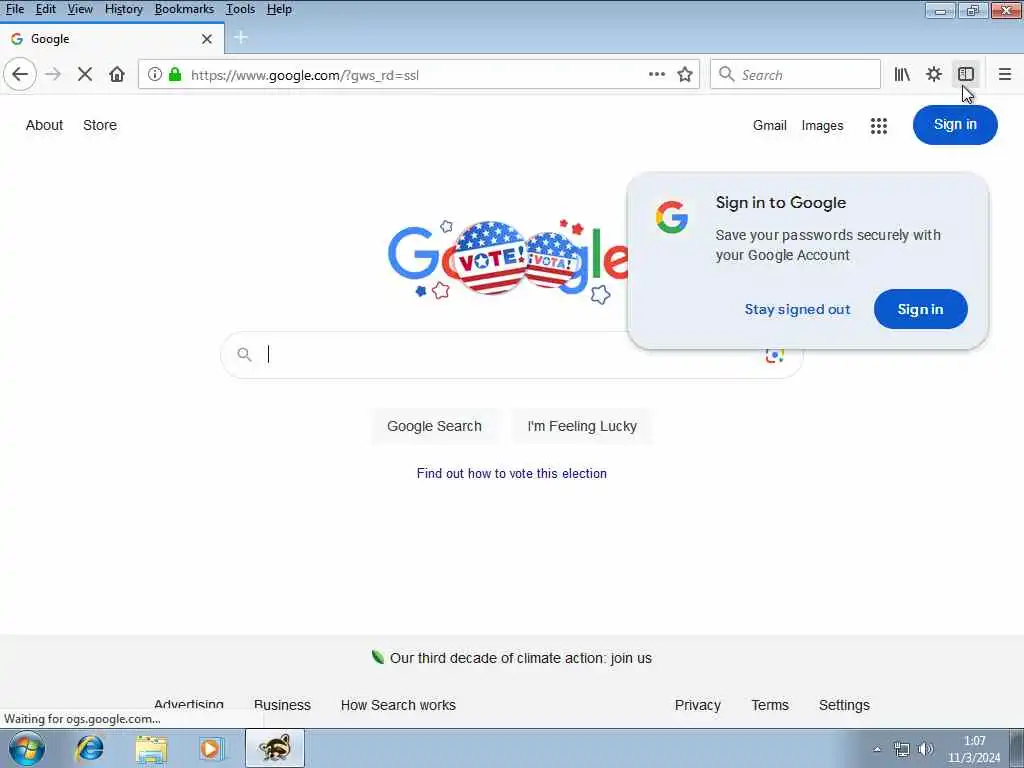Open Gmail link
Screen dimensions: 1024x768
tap(769, 125)
